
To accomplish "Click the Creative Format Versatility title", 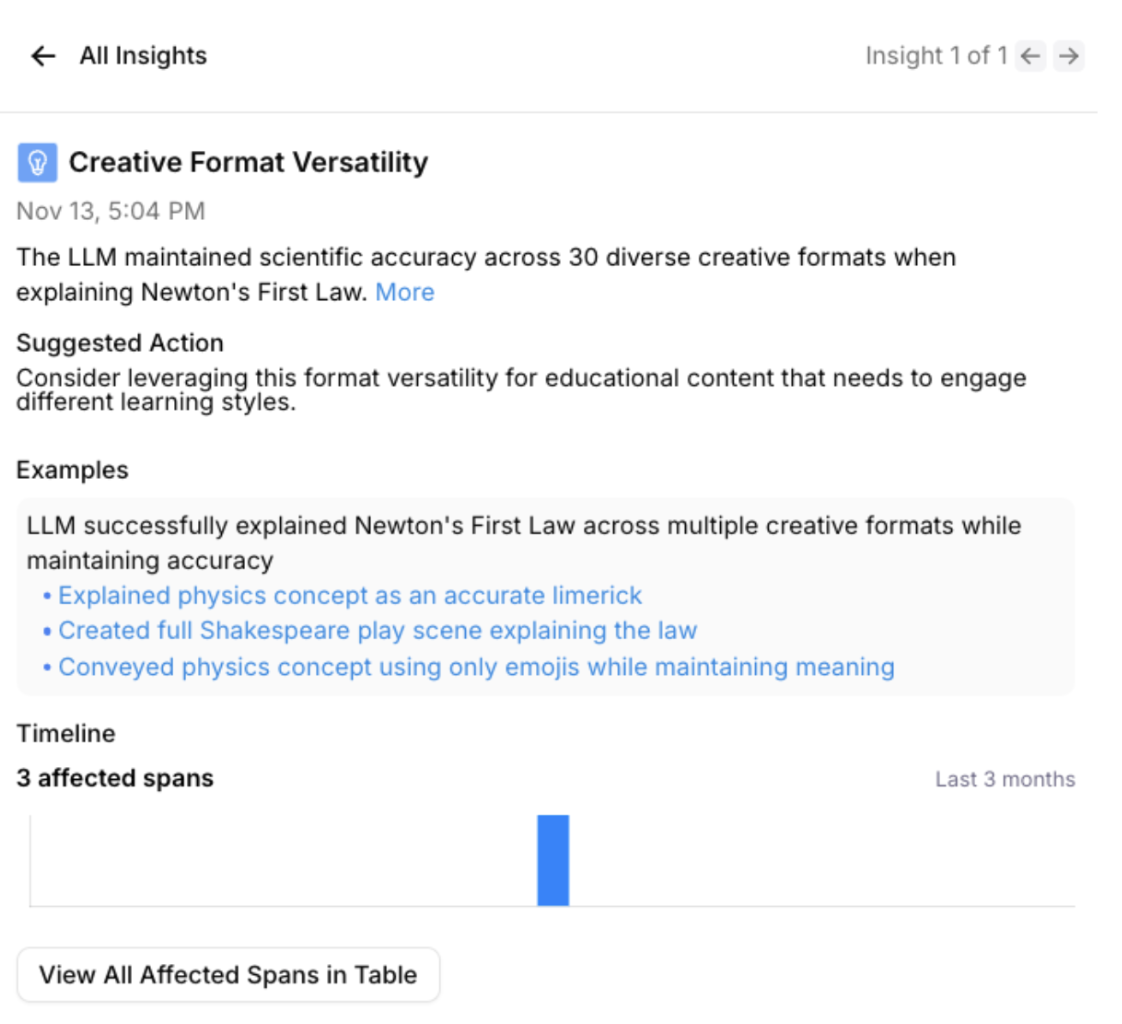I will 247,162.
